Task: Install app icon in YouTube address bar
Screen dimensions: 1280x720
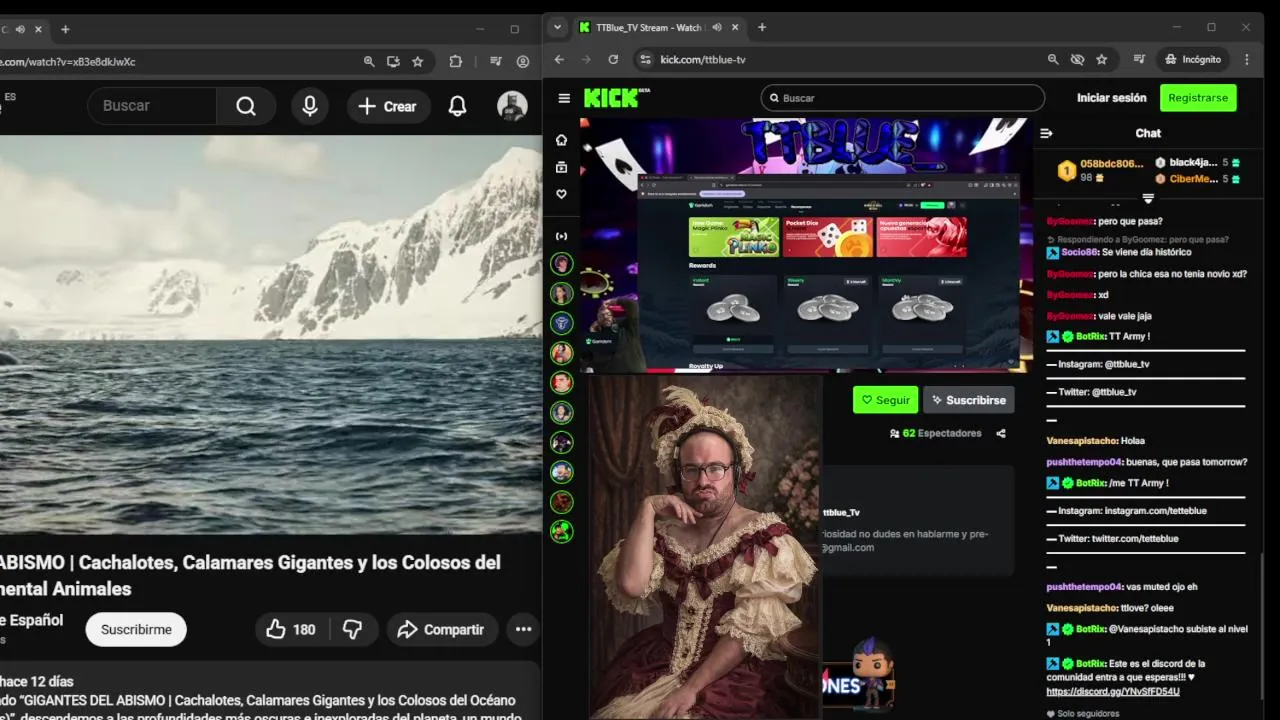Action: point(393,61)
